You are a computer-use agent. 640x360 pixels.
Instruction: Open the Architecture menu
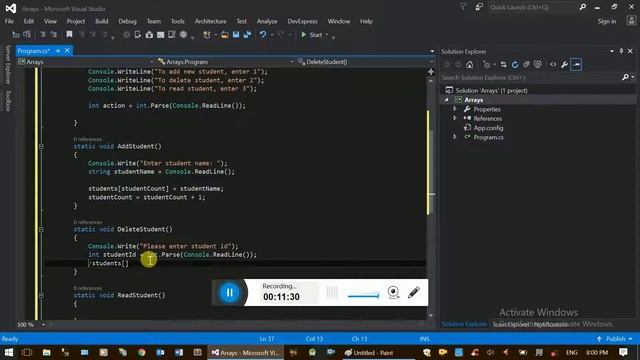210,21
